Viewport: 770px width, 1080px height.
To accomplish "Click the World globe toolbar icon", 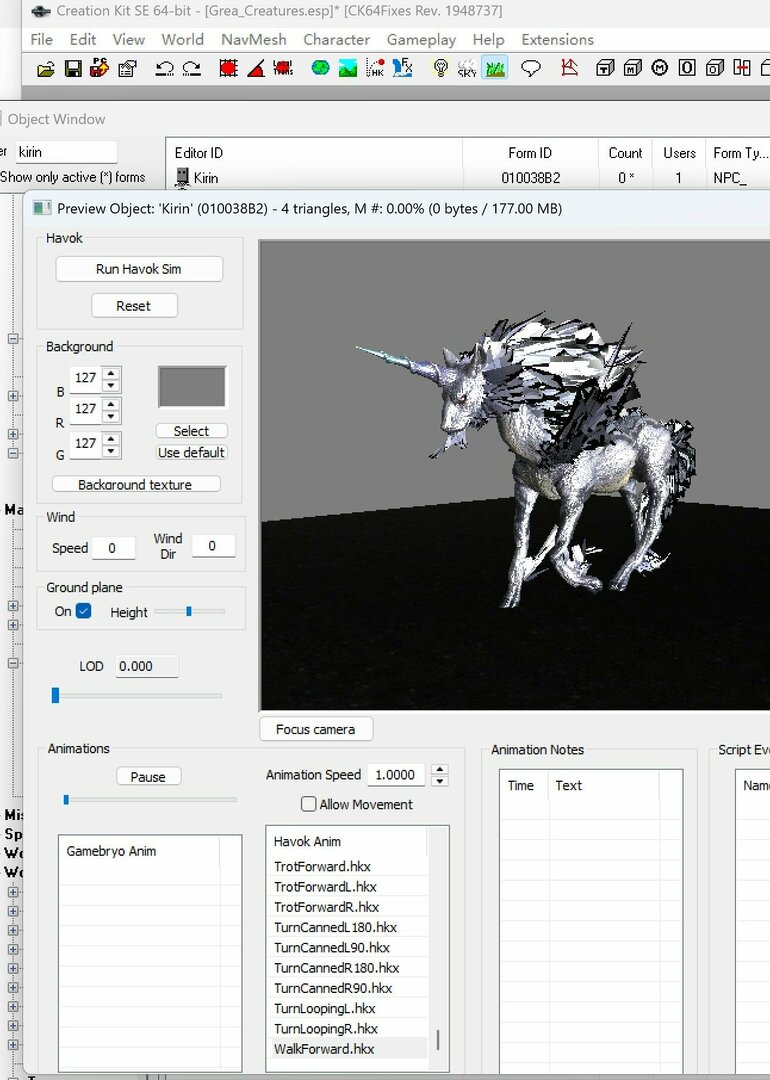I will [320, 68].
